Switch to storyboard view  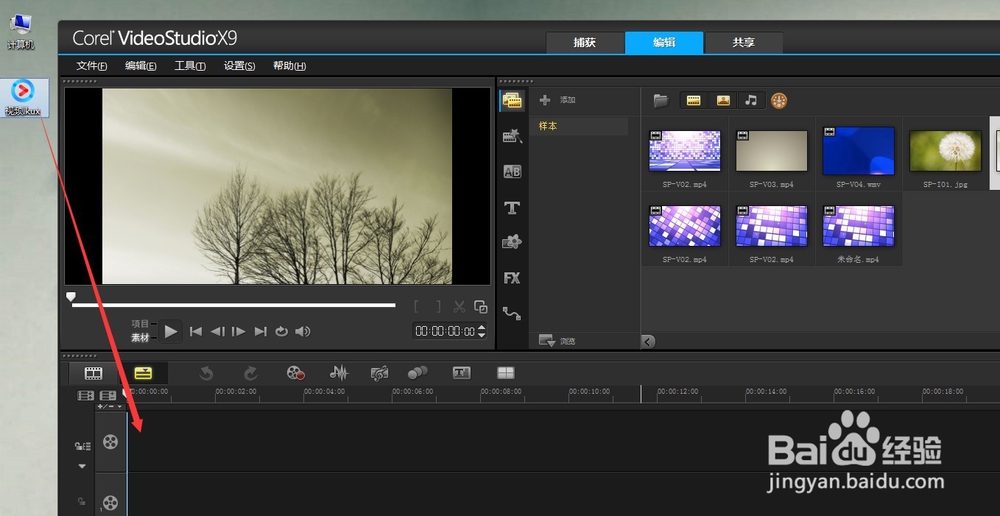point(94,373)
